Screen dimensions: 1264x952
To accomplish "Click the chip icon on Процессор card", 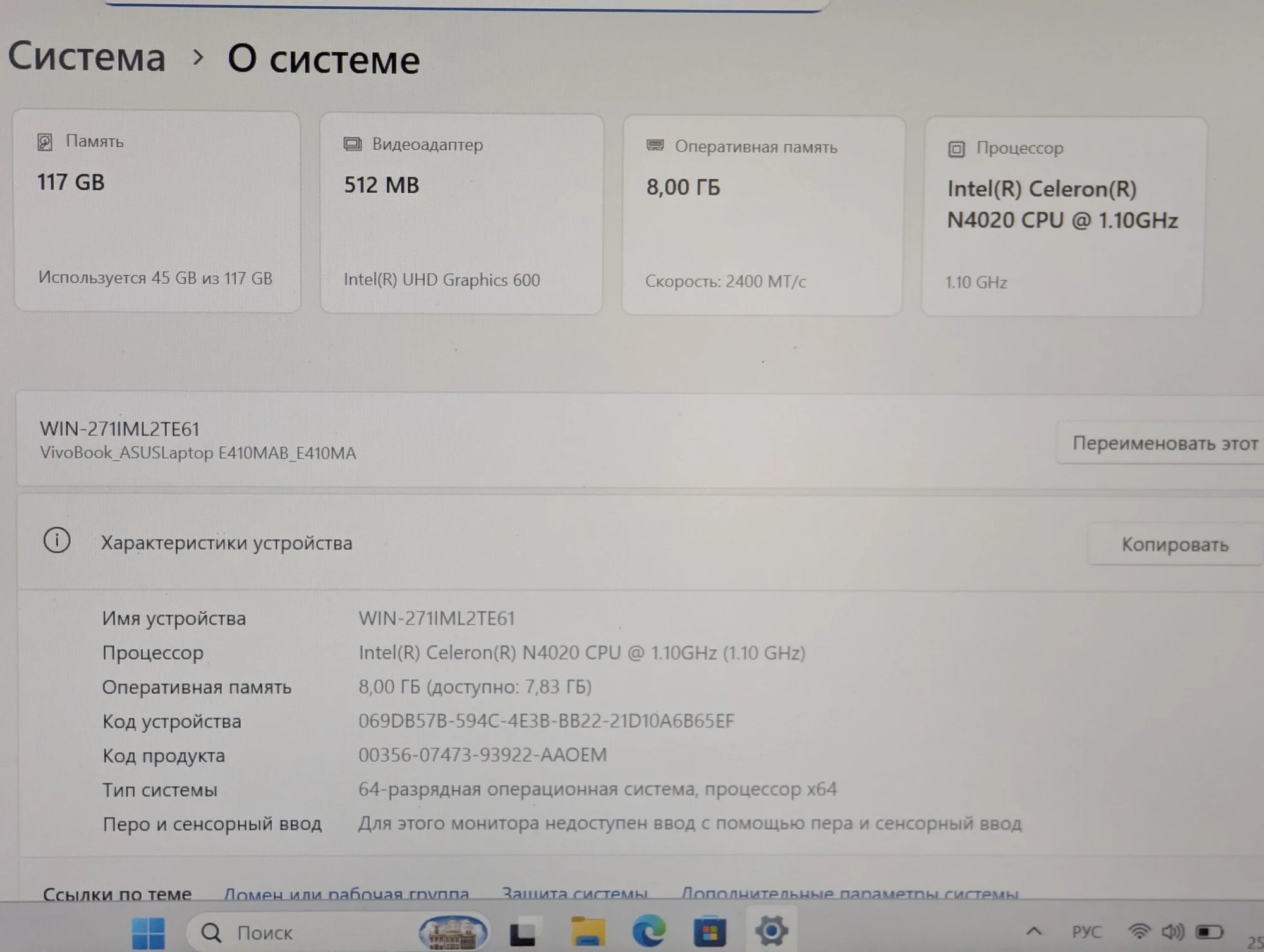I will [956, 149].
